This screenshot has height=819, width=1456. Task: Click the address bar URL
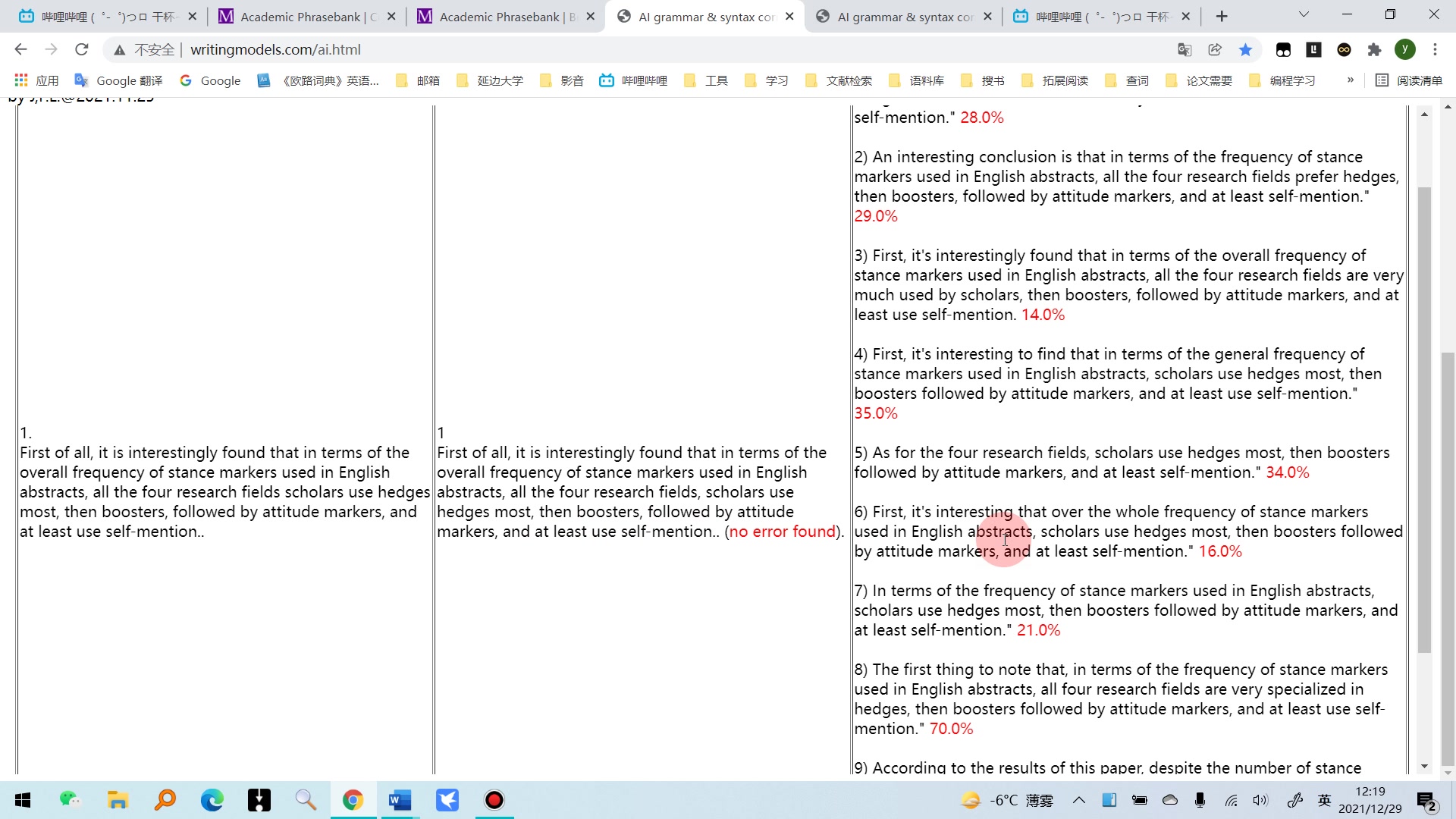pos(275,49)
